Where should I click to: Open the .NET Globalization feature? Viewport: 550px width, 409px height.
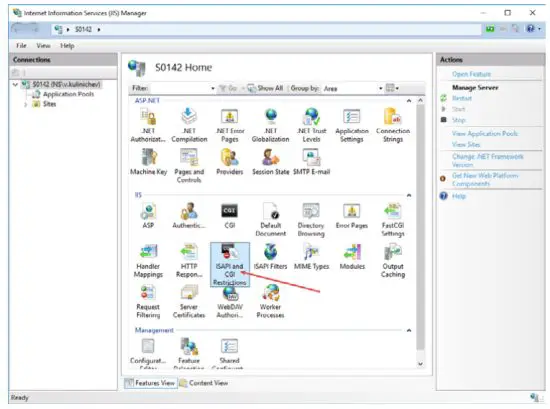[270, 126]
